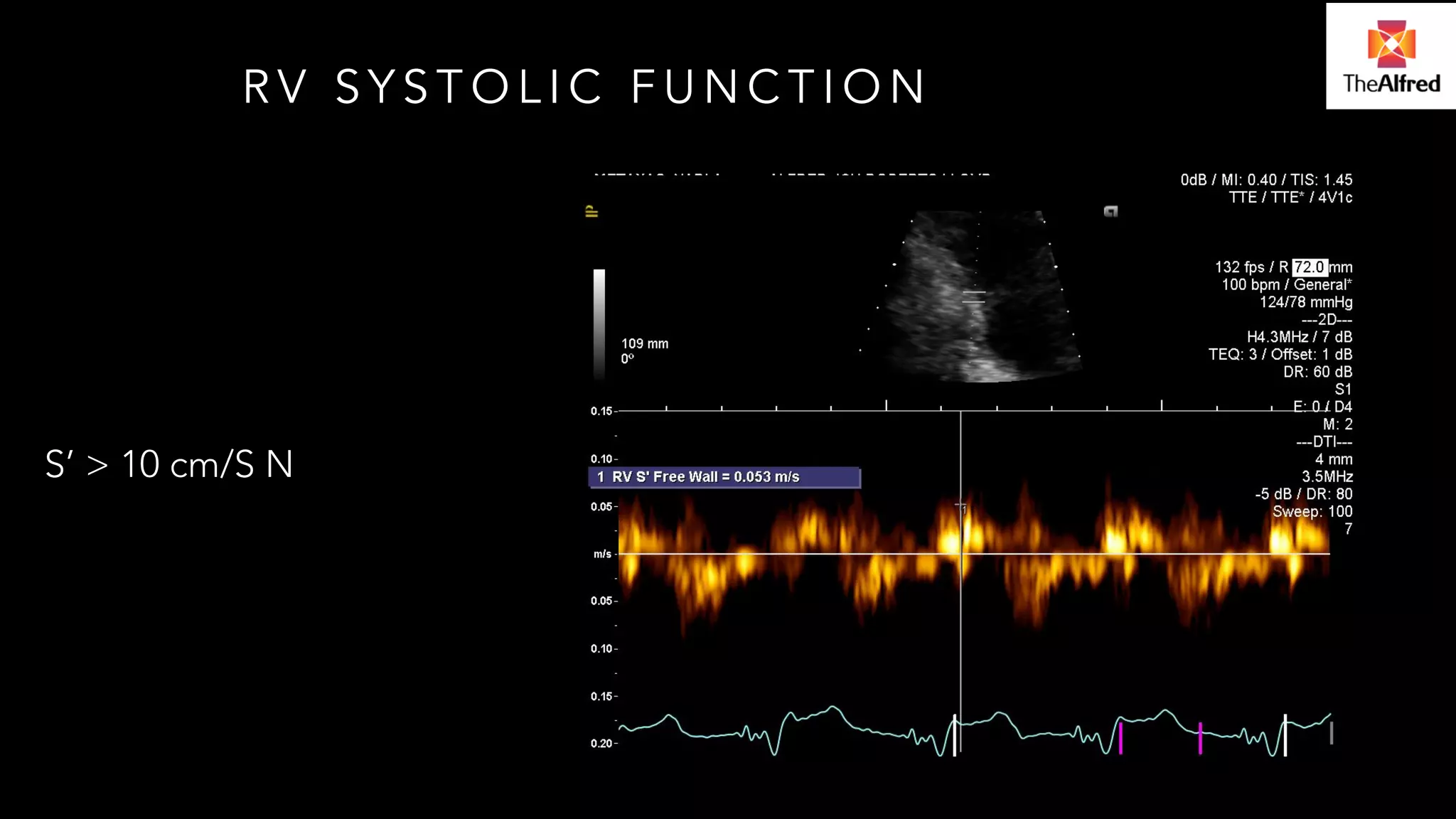Select the RV S' Free Wall measurement label
Screen dimensions: 1456x819
click(x=724, y=477)
